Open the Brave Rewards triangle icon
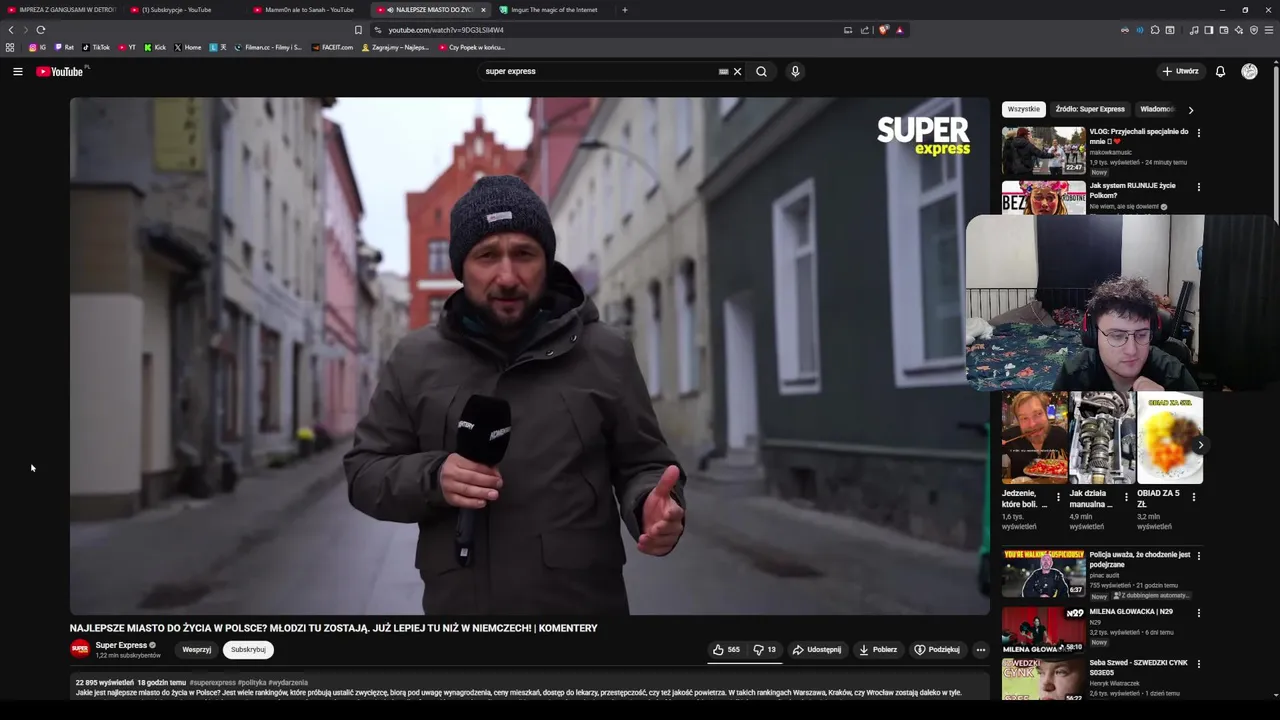 coord(900,29)
